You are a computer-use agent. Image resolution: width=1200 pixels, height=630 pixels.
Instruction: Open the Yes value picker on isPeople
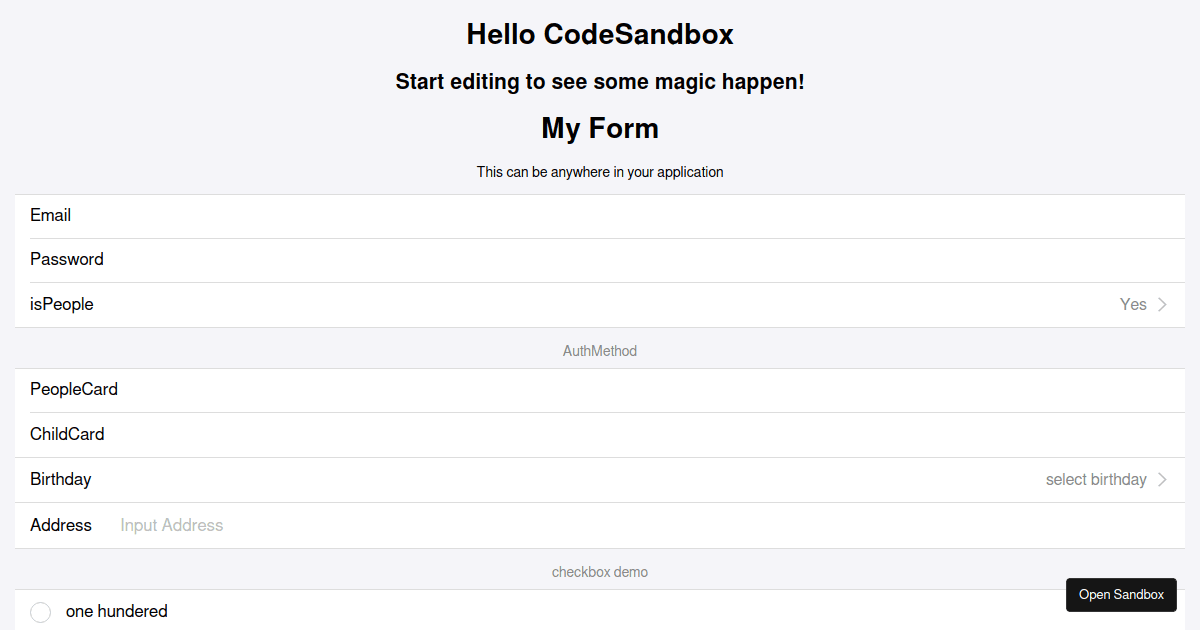click(x=1133, y=304)
